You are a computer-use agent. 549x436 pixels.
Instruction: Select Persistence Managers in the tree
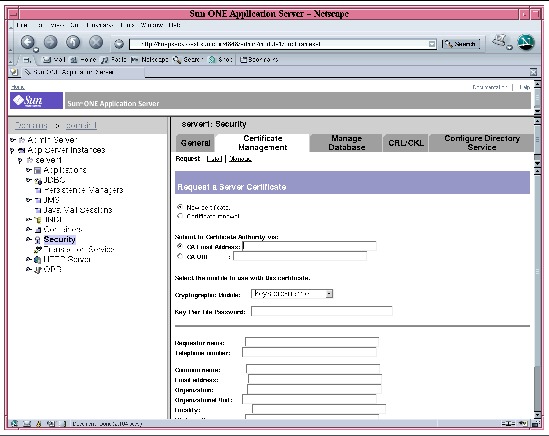(x=83, y=190)
